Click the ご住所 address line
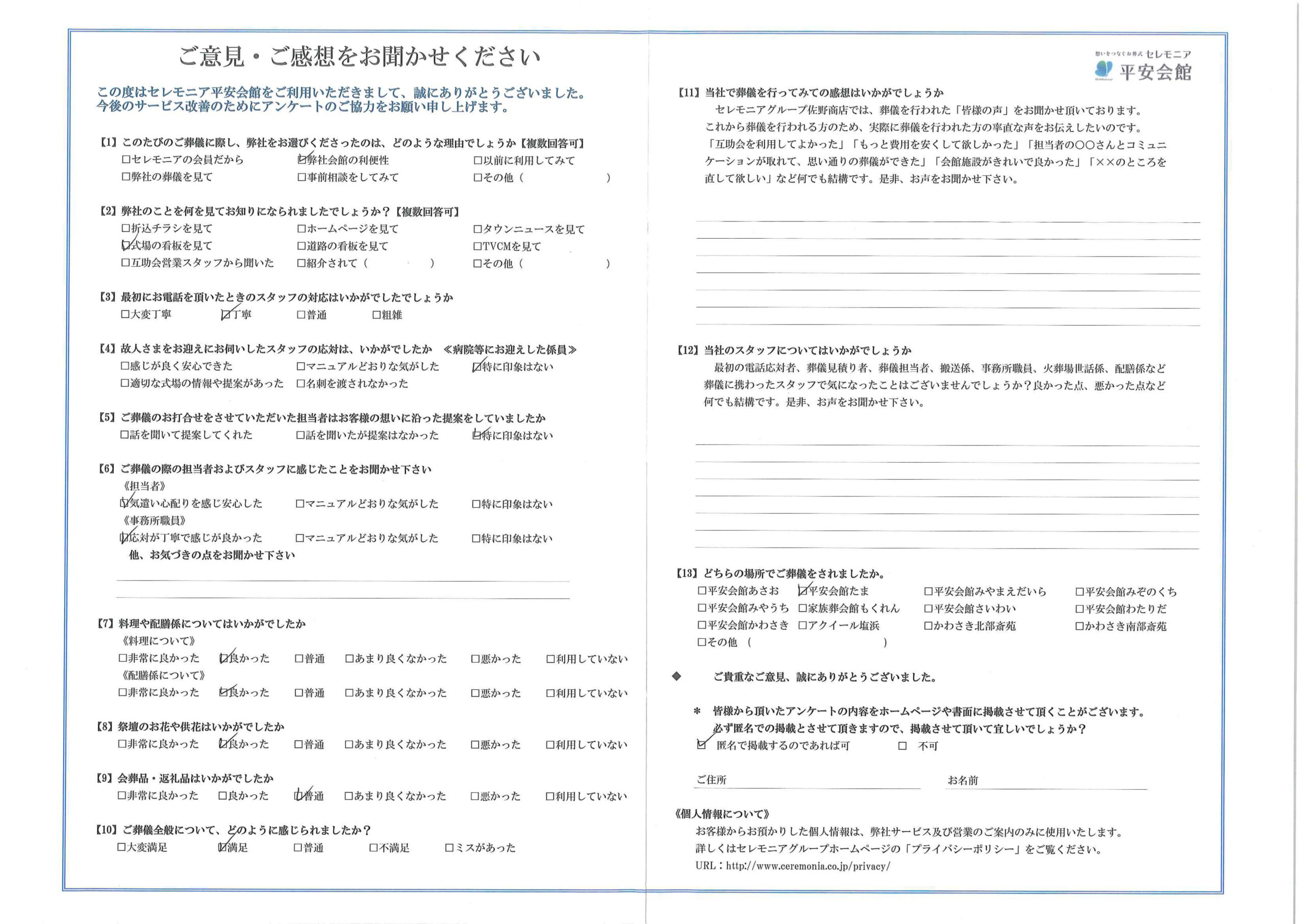This screenshot has height=924, width=1306. coord(808,781)
